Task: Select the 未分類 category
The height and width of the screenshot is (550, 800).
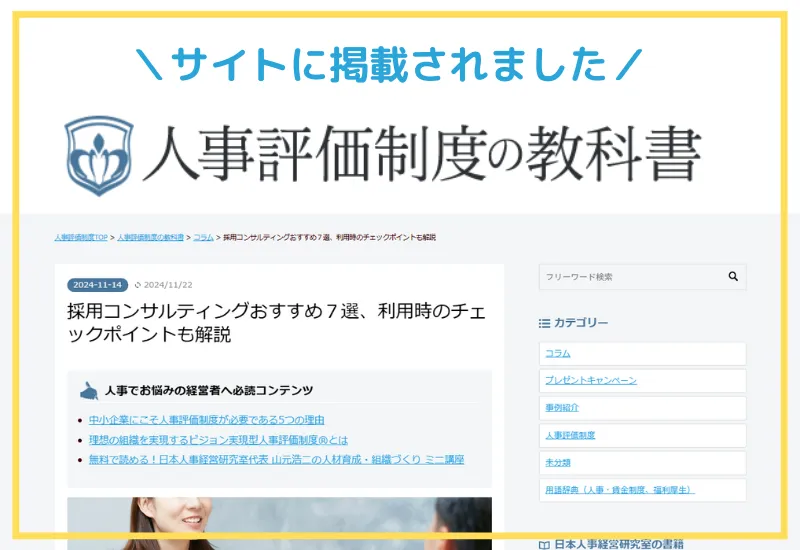Action: click(x=558, y=463)
